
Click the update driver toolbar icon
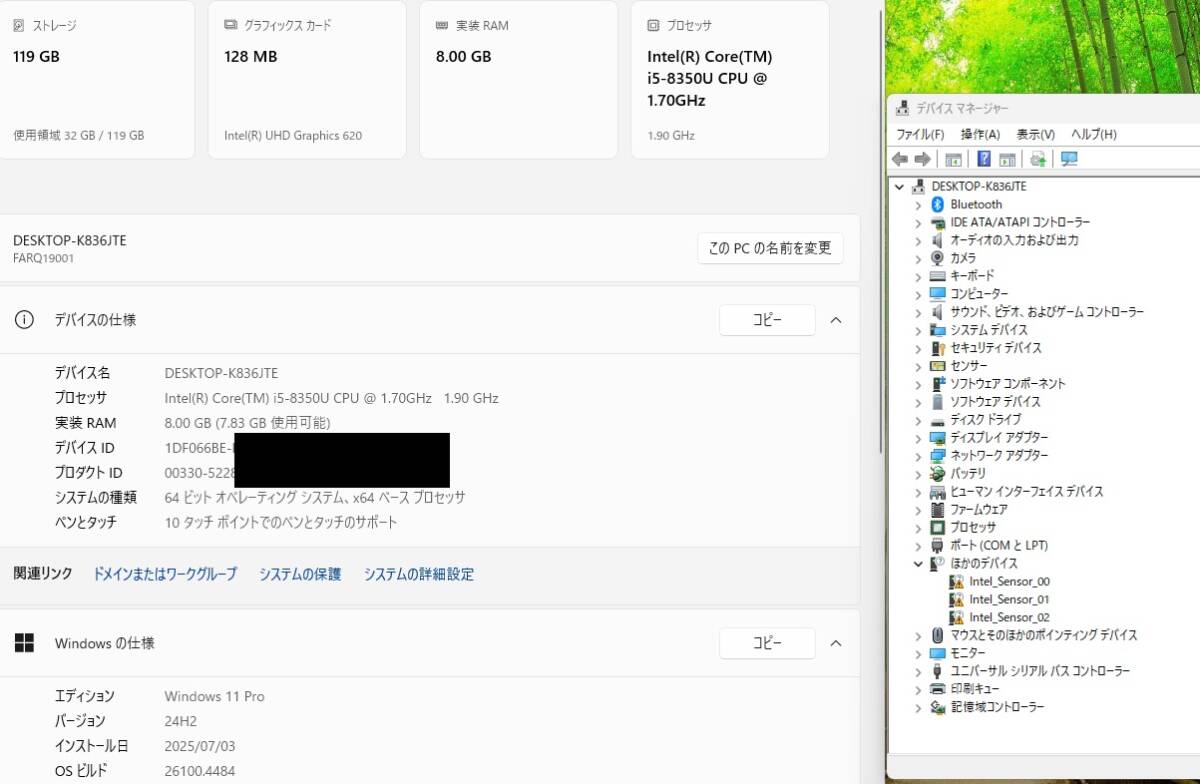point(1038,159)
